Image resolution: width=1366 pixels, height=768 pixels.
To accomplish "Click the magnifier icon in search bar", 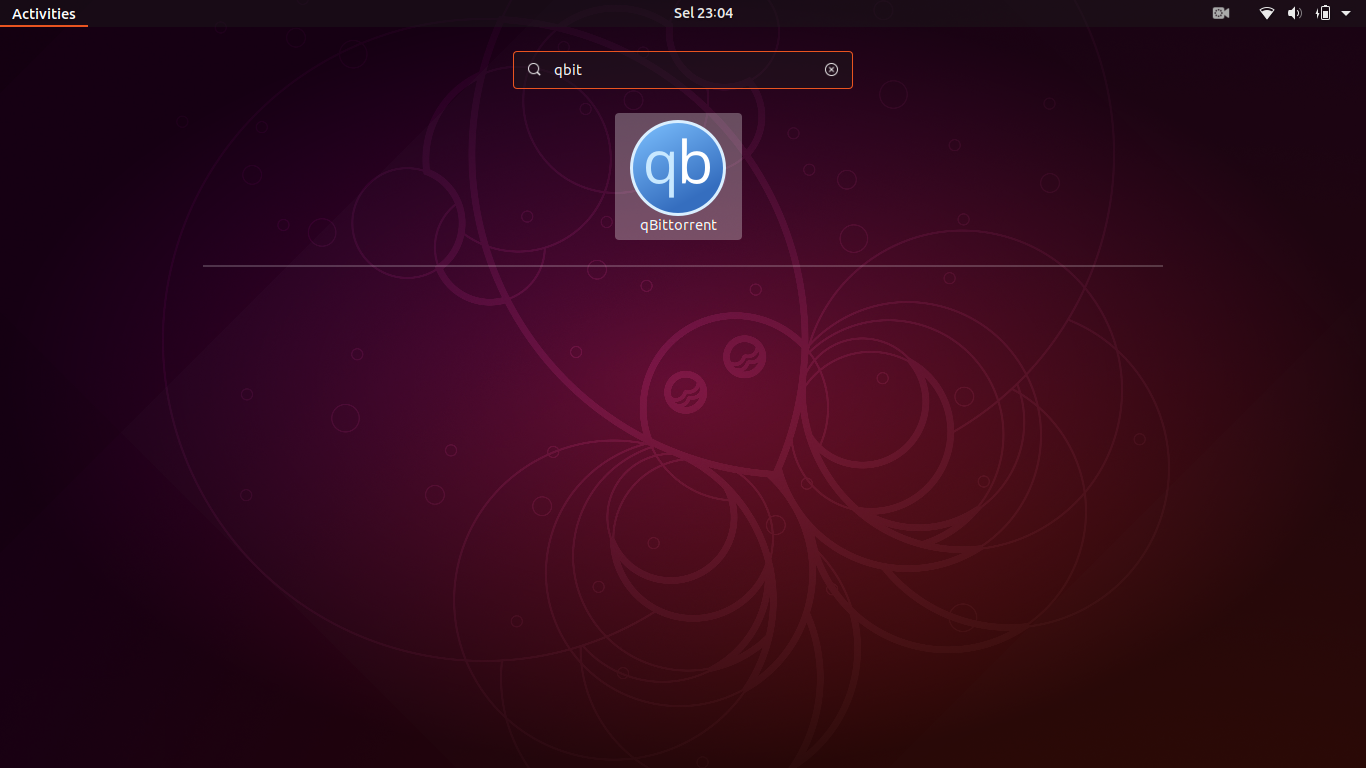I will (x=535, y=70).
